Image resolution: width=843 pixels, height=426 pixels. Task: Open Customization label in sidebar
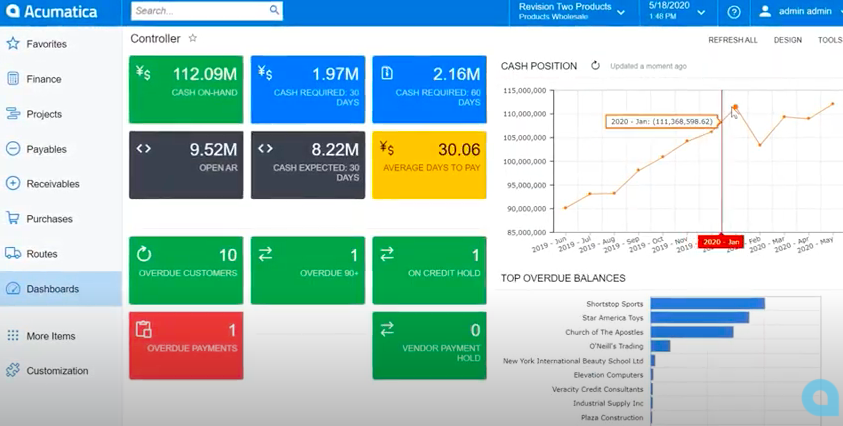(58, 371)
